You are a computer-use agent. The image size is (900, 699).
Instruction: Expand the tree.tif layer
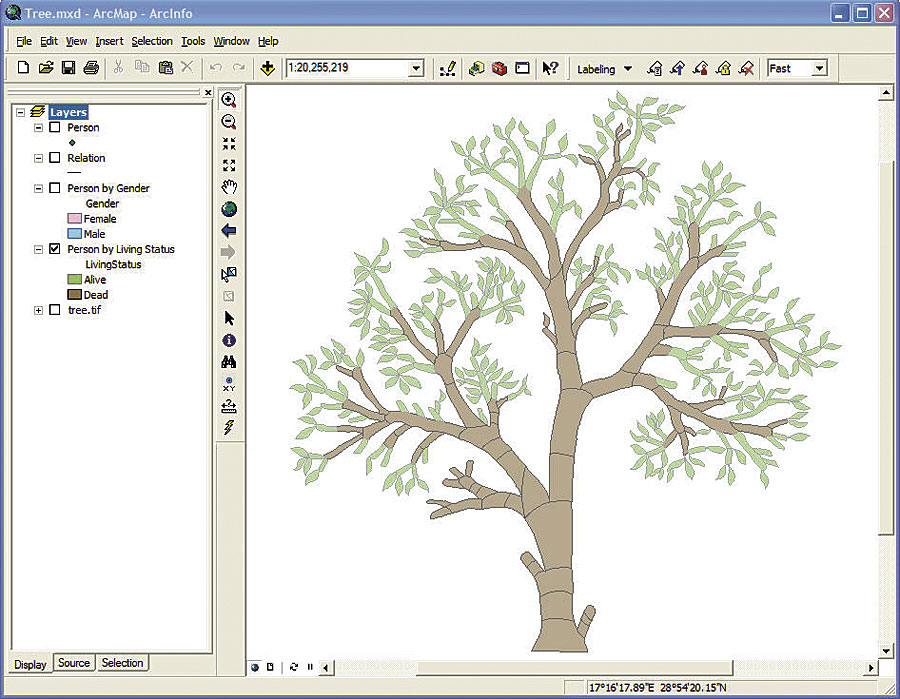[x=38, y=310]
